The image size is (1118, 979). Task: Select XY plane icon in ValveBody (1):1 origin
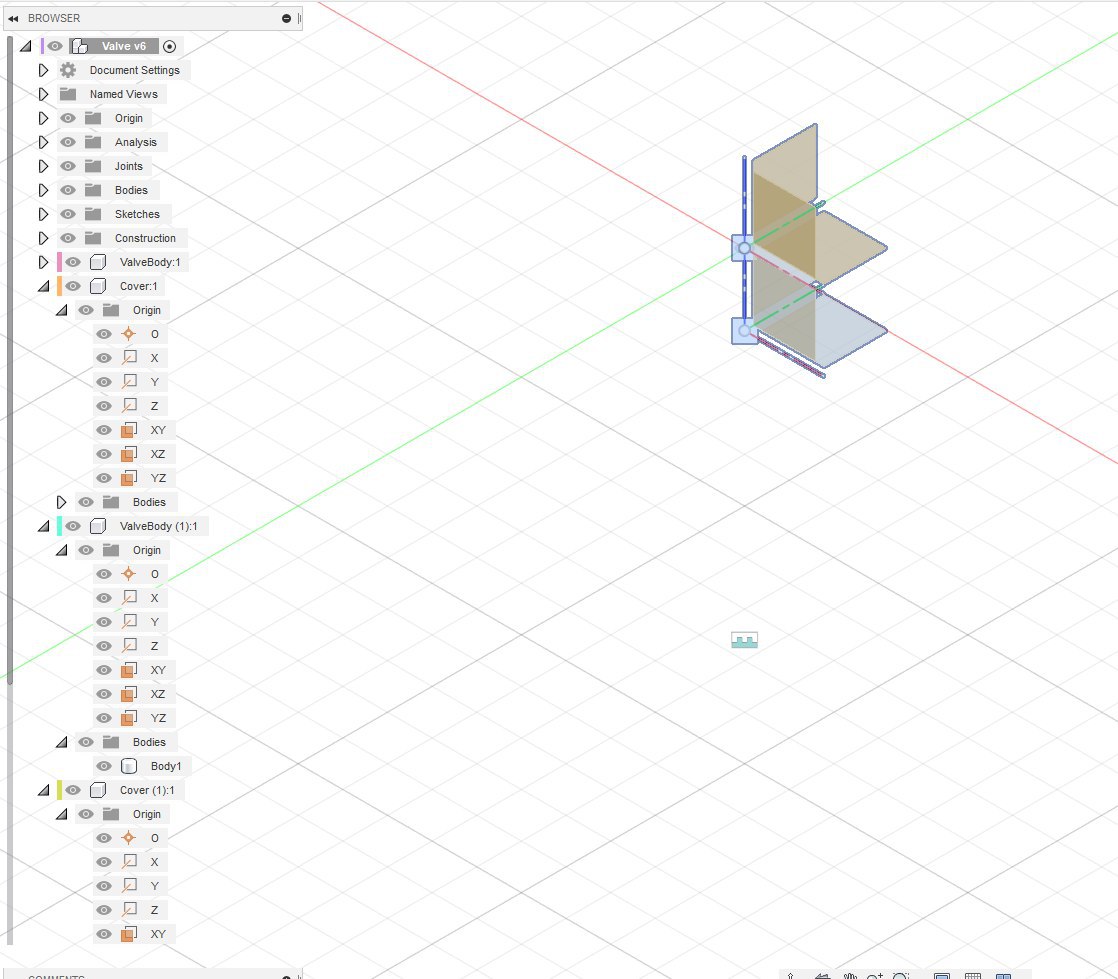[x=129, y=670]
